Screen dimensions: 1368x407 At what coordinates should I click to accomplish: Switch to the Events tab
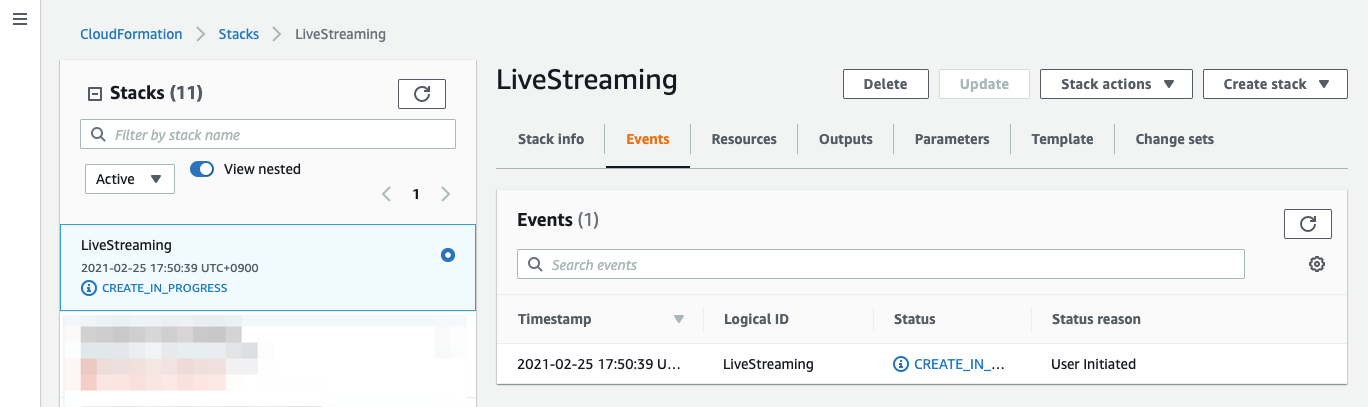point(648,139)
